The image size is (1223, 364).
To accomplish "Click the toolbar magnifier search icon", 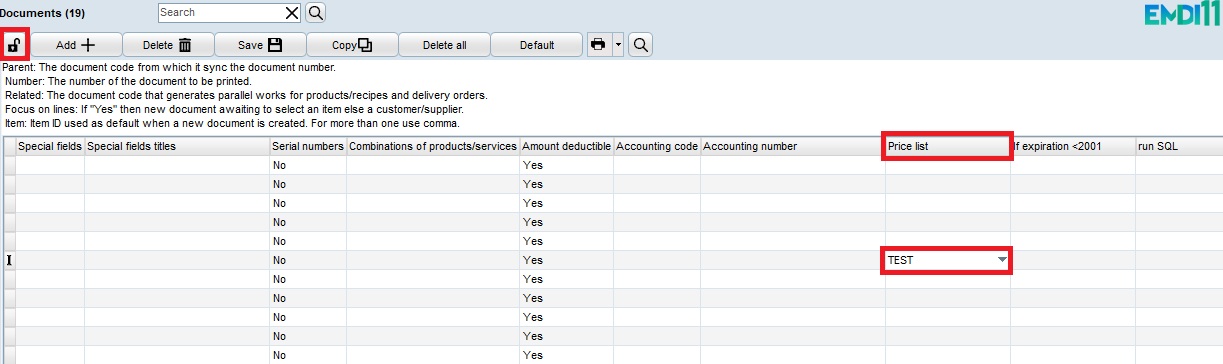I will 640,45.
